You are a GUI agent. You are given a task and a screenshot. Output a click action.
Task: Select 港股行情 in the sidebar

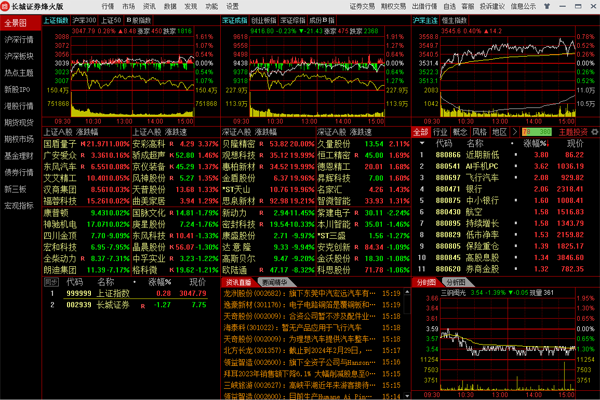[21, 106]
